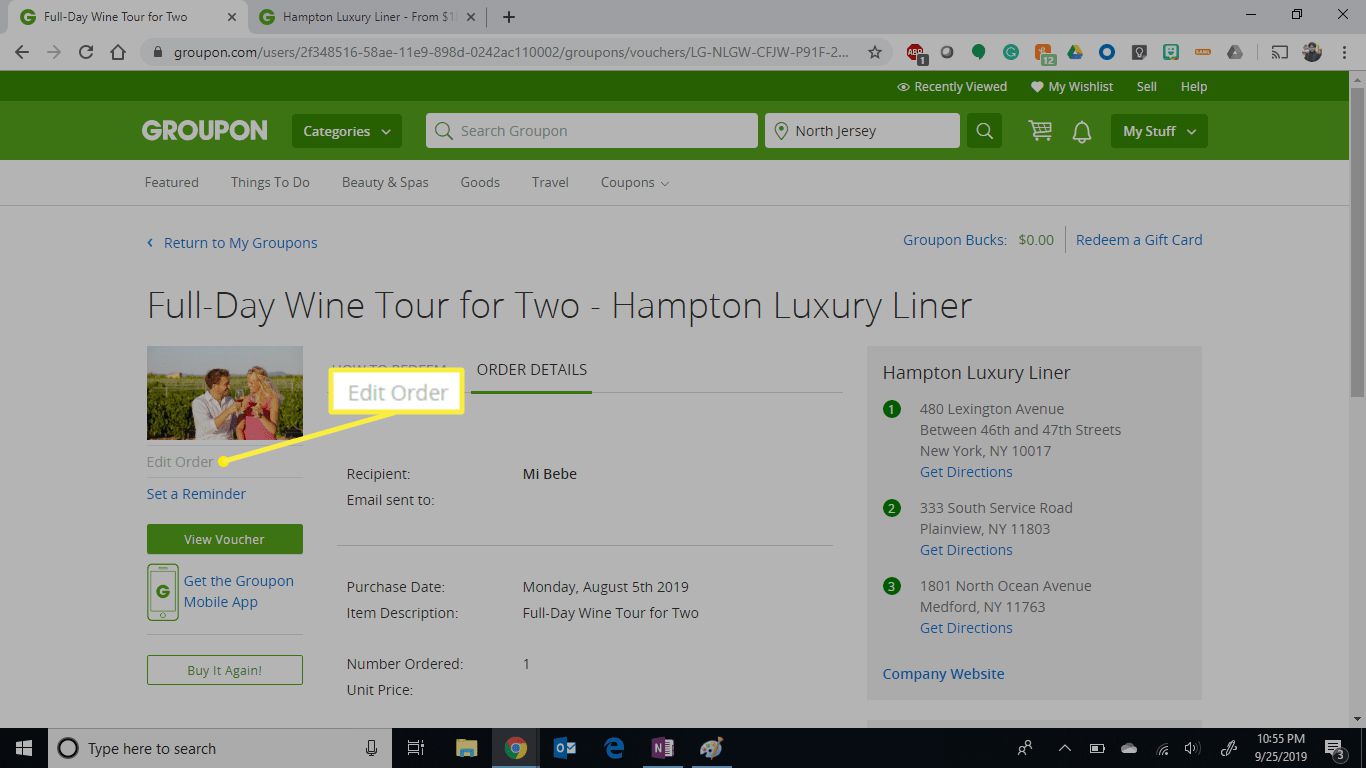Open the Groupon shopping cart
Screen dimensions: 1366x768
tap(1040, 131)
